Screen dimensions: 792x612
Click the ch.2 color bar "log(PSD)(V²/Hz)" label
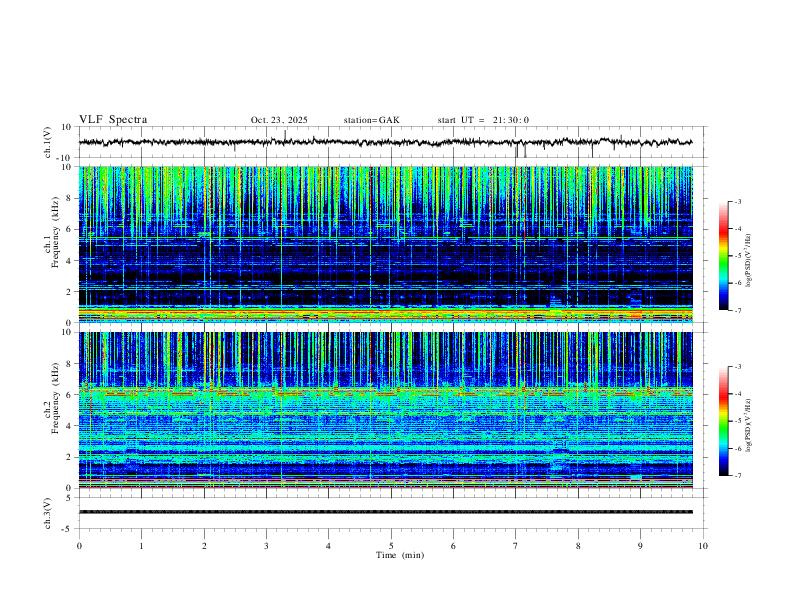coord(748,425)
